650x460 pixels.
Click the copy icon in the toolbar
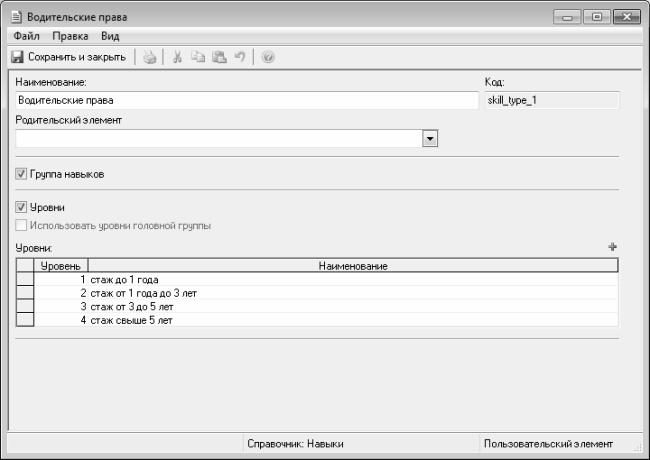click(195, 58)
